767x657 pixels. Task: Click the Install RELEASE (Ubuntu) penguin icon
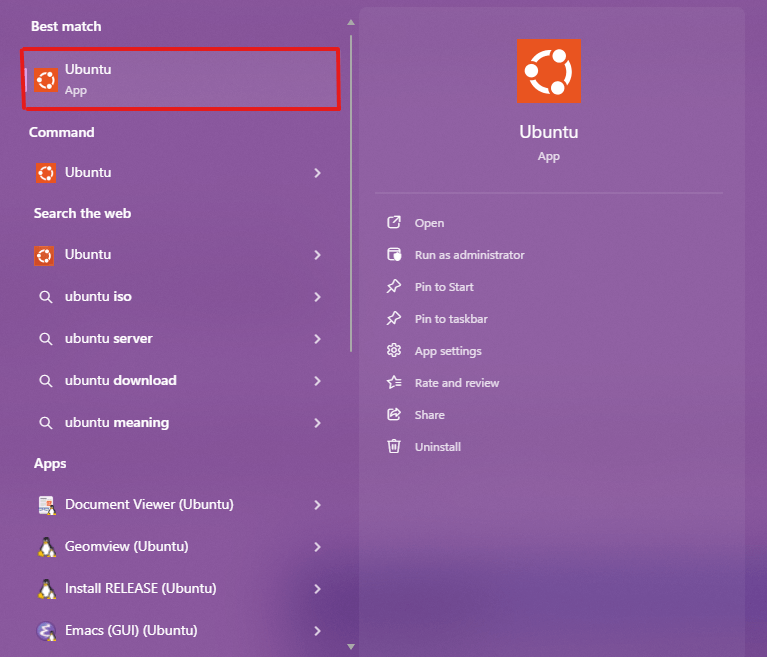pos(47,589)
